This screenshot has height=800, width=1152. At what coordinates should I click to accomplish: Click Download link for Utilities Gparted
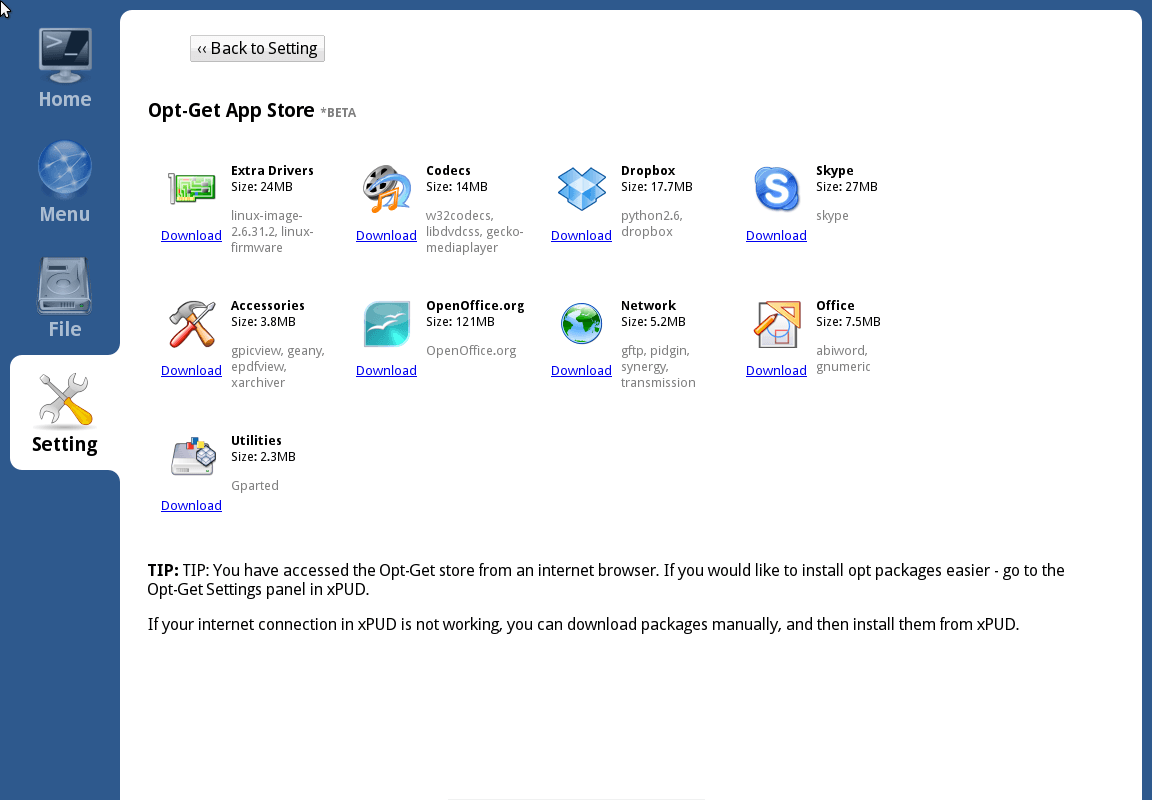click(191, 506)
